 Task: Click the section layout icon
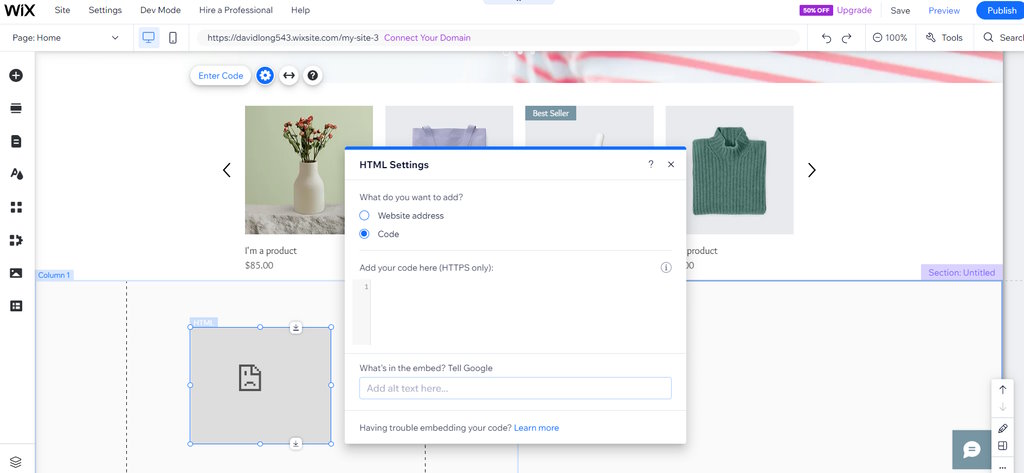click(1002, 446)
